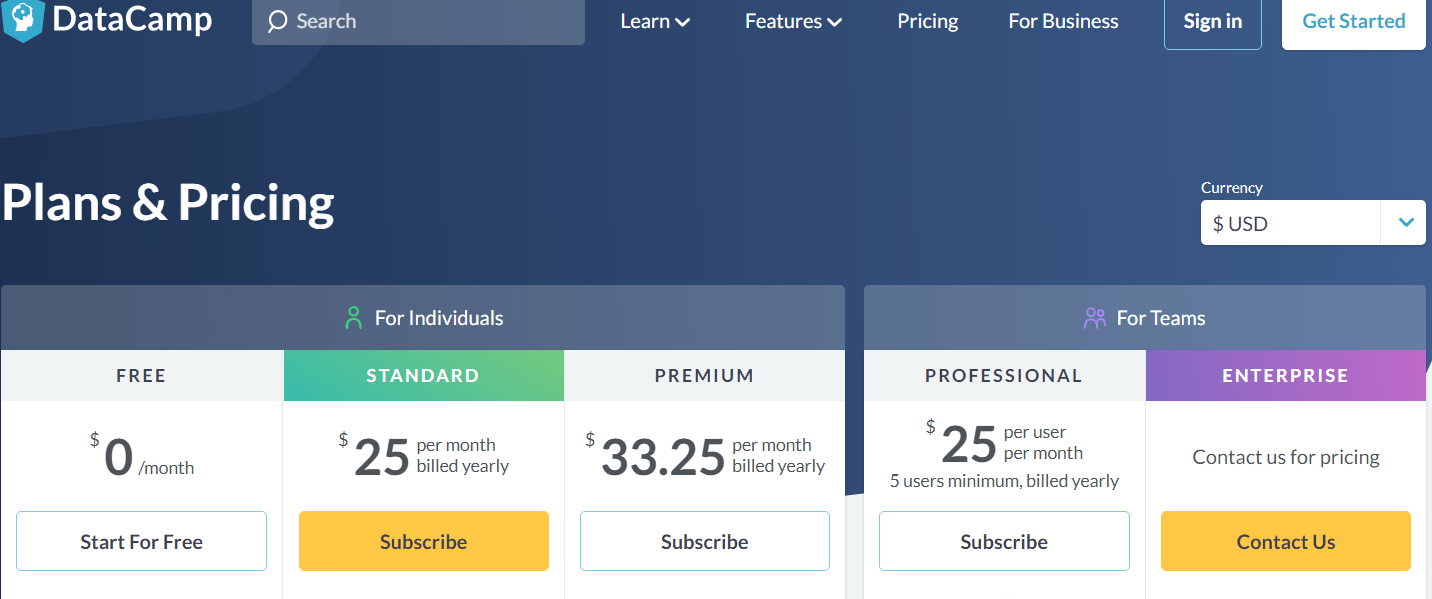Viewport: 1432px width, 599px height.
Task: Go to For Business
Action: coord(1063,21)
